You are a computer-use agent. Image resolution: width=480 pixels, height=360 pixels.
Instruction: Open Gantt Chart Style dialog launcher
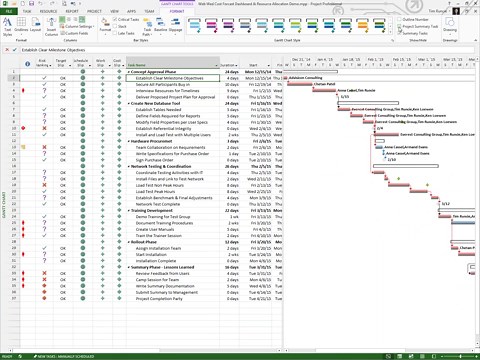pos(393,40)
